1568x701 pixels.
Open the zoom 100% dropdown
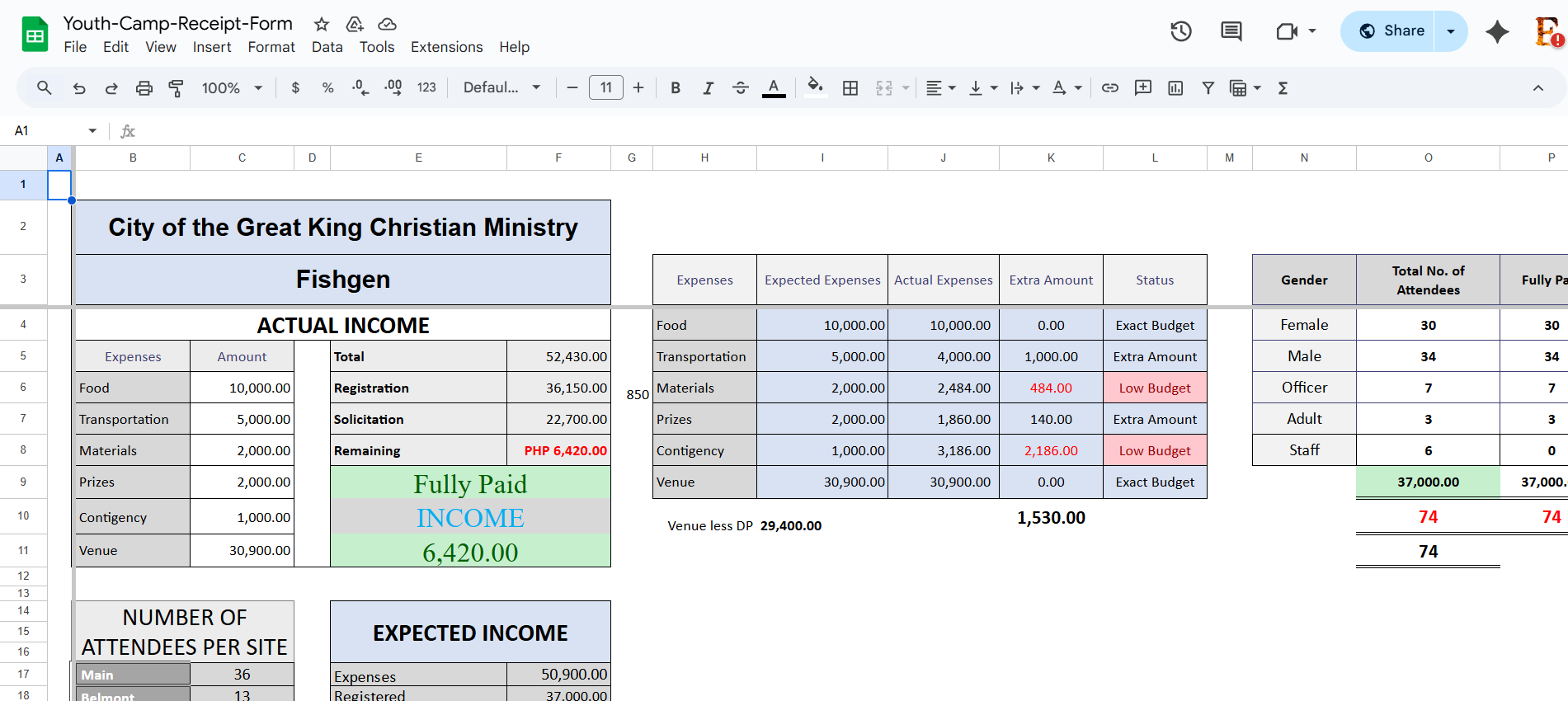tap(232, 87)
